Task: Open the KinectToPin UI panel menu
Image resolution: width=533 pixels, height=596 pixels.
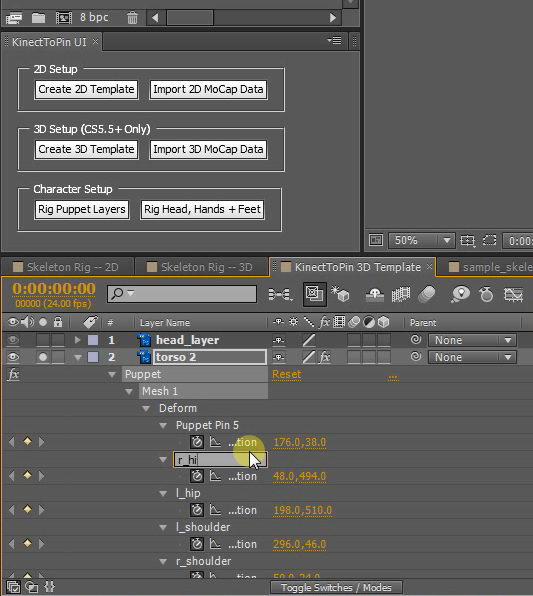Action: click(335, 40)
